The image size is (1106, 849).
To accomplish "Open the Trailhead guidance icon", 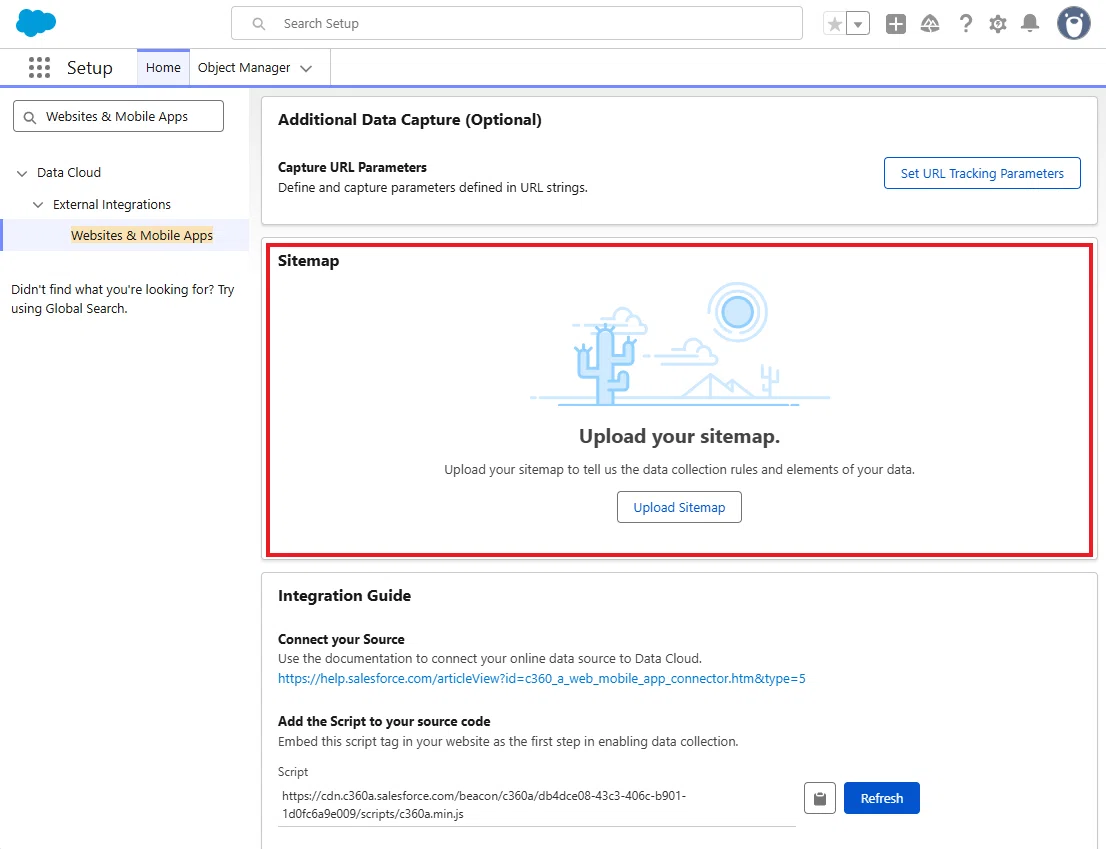I will pos(930,24).
